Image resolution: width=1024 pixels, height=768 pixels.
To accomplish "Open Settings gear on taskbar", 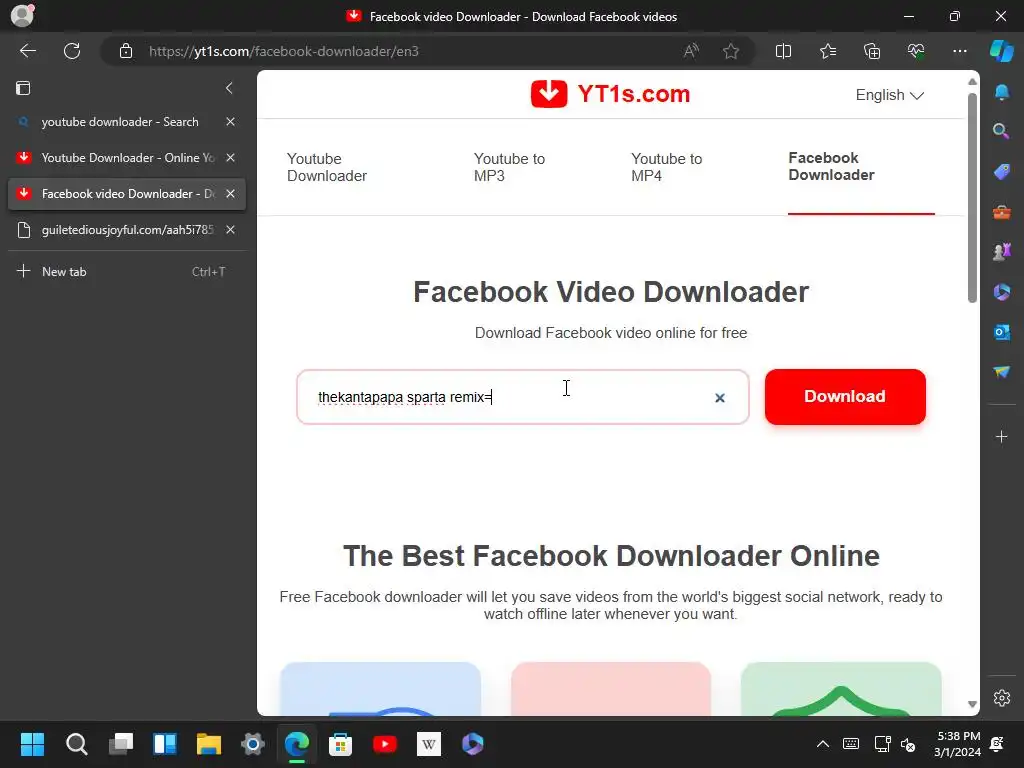I will pos(253,743).
